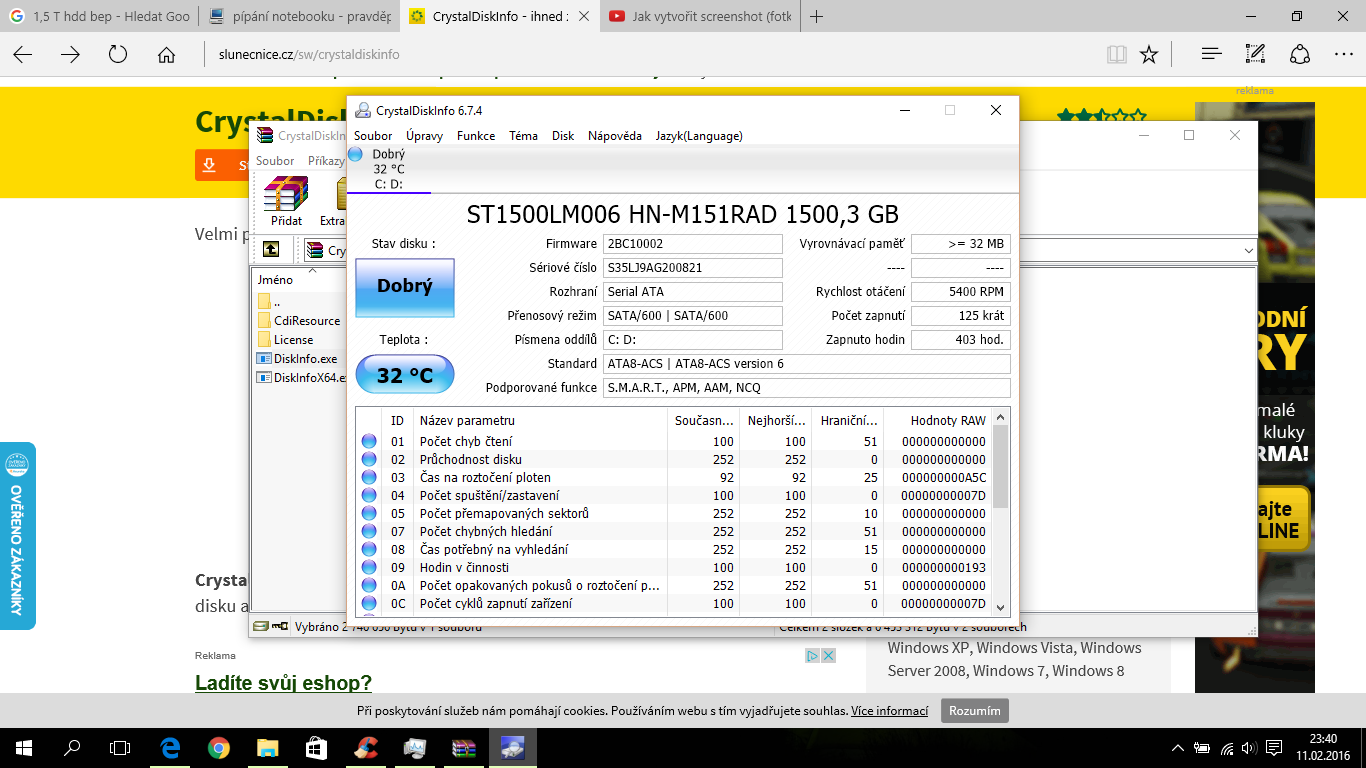The height and width of the screenshot is (768, 1366).
Task: Click the status orb for Počet chybných hledání
Action: click(369, 531)
